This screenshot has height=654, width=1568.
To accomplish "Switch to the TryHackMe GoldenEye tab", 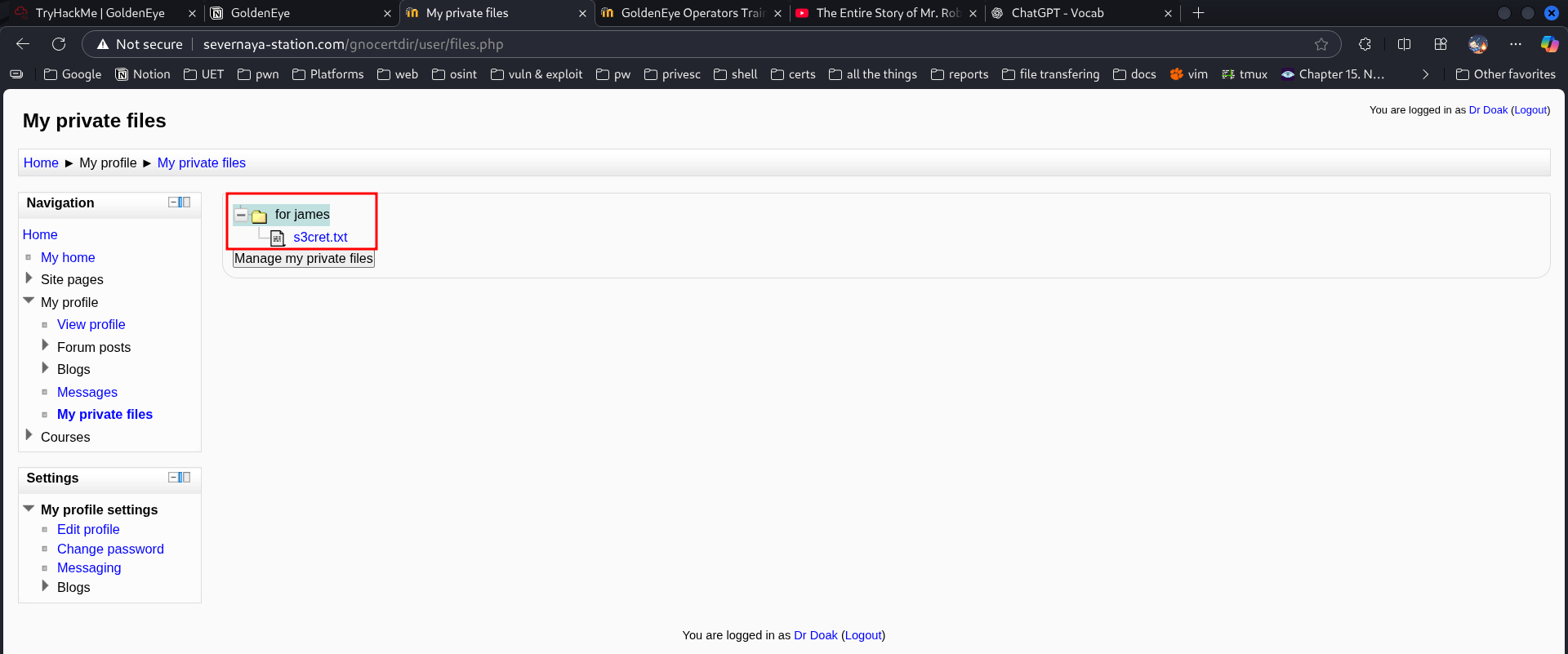I will pyautogui.click(x=100, y=13).
